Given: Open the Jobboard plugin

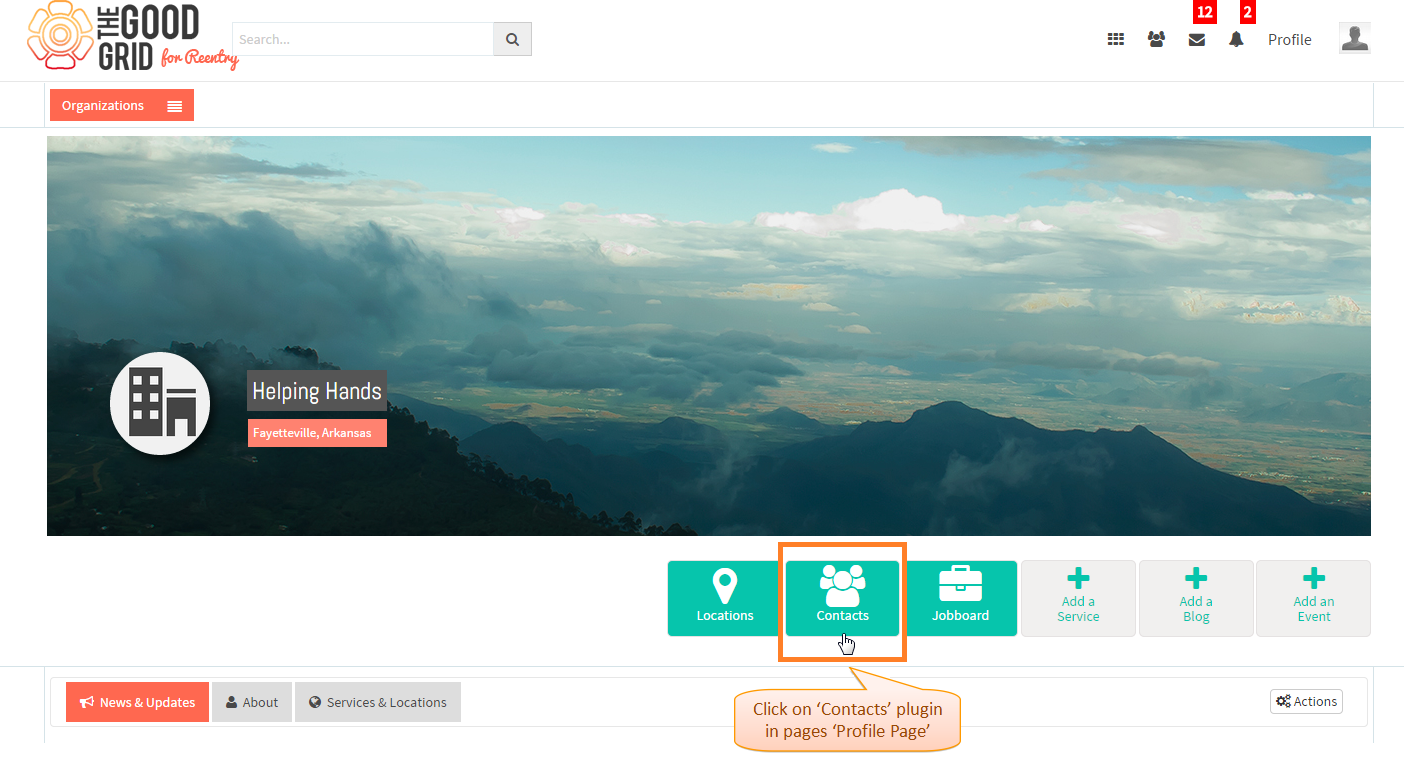Looking at the screenshot, I should tap(961, 598).
